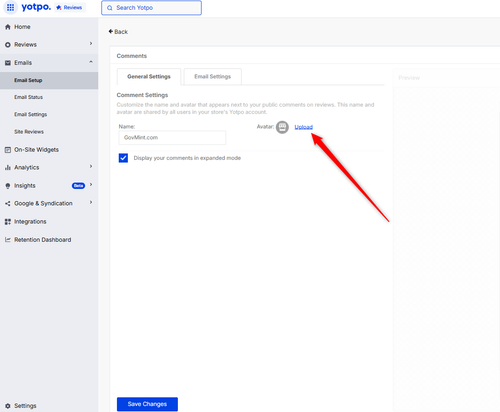Image resolution: width=500 pixels, height=412 pixels.
Task: Open Email Setup submenu item
Action: [x=49, y=80]
